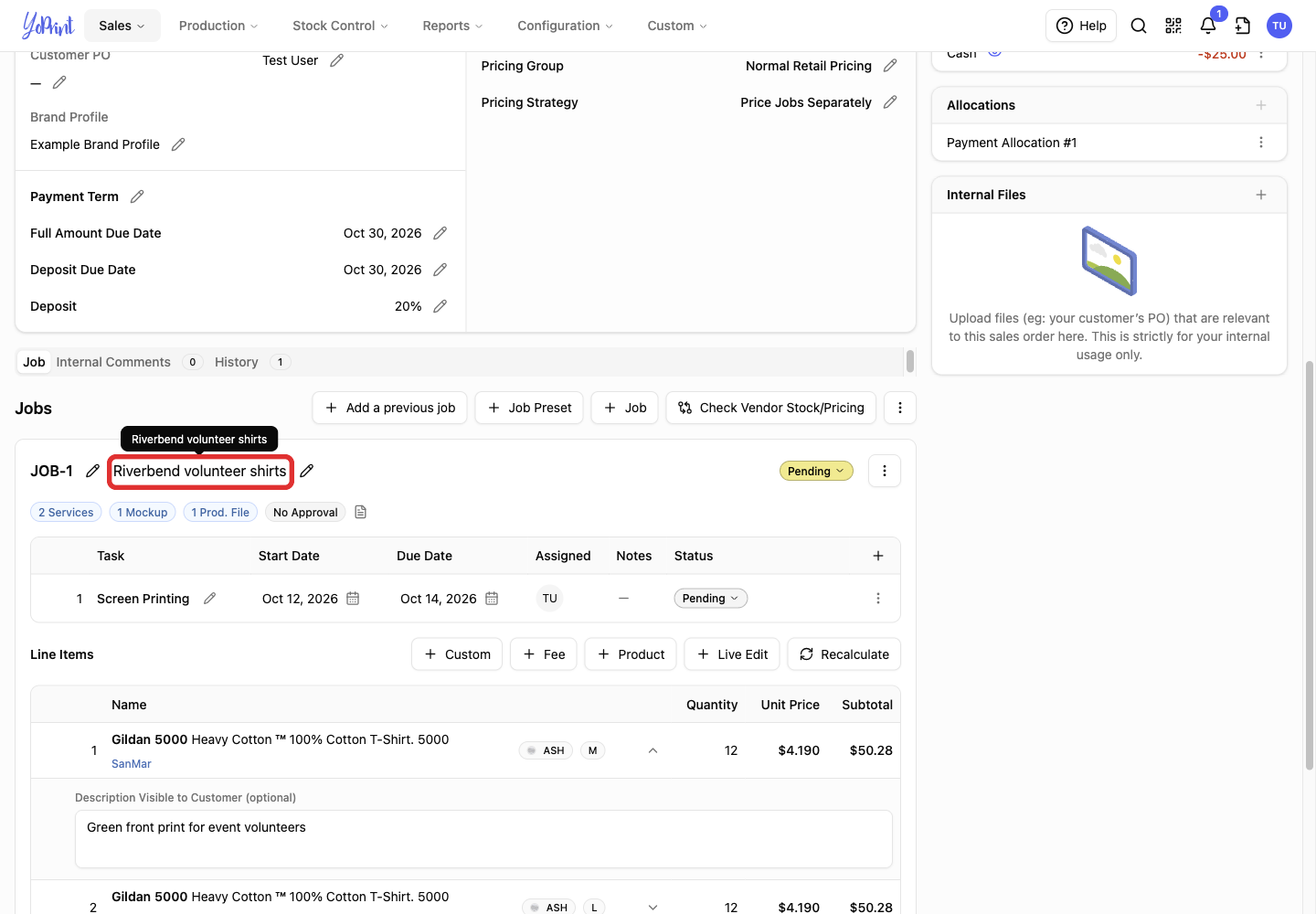Add a task with plus icon
The height and width of the screenshot is (914, 1316).
878,556
